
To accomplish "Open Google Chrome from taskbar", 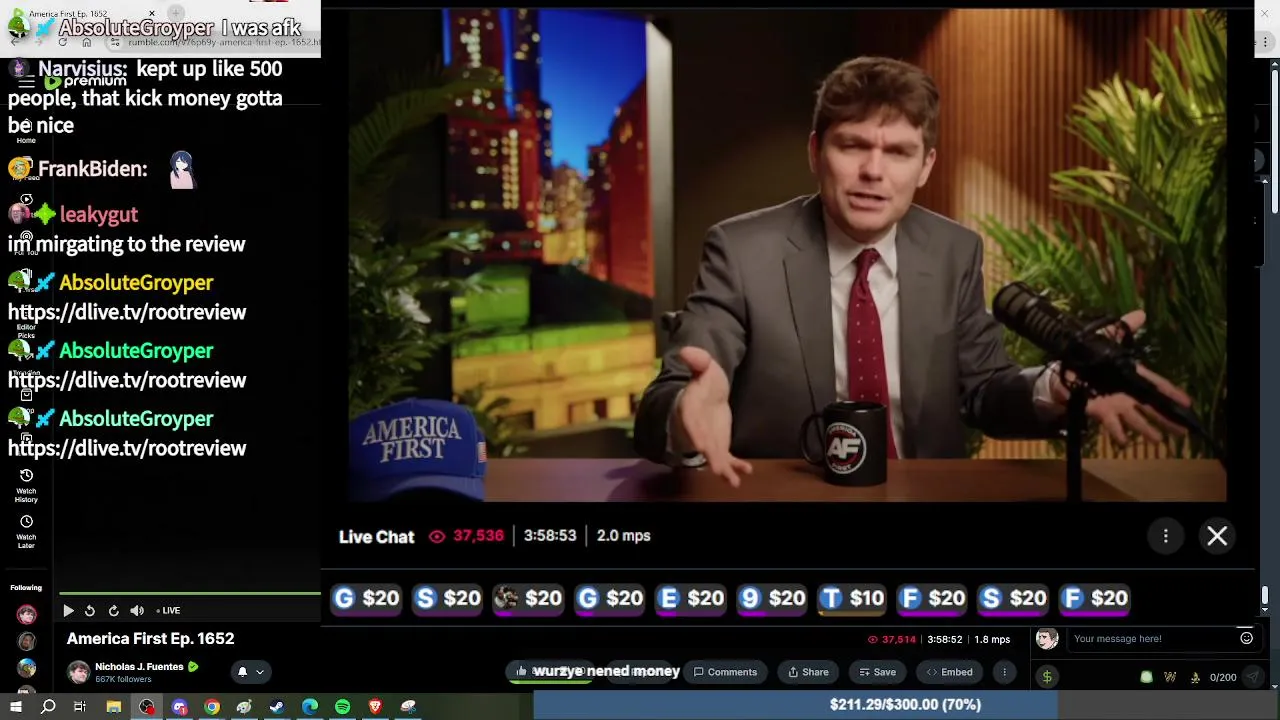I will click(x=212, y=707).
